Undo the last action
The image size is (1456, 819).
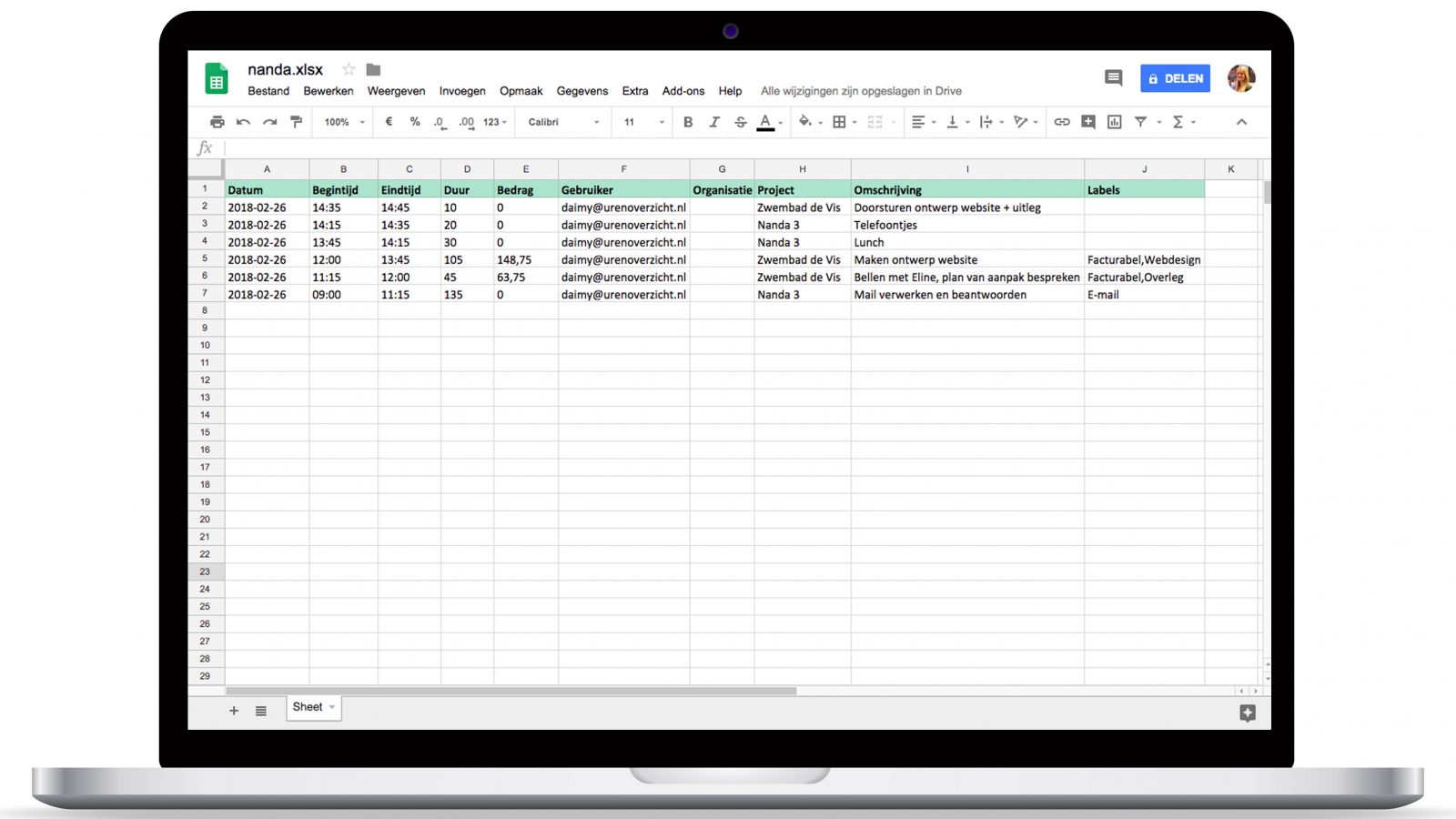click(243, 122)
